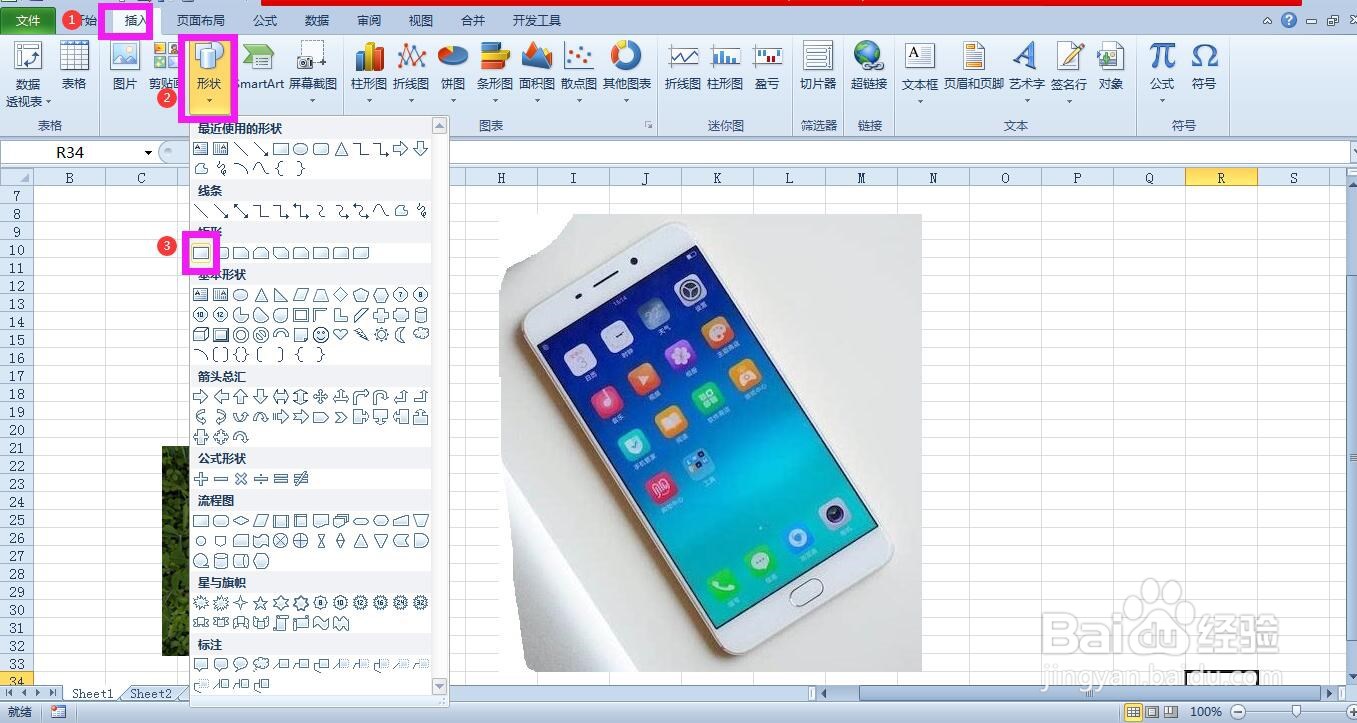Click the shapes gallery scroll-down arrow
Screen dimensions: 1357x723
pos(439,686)
